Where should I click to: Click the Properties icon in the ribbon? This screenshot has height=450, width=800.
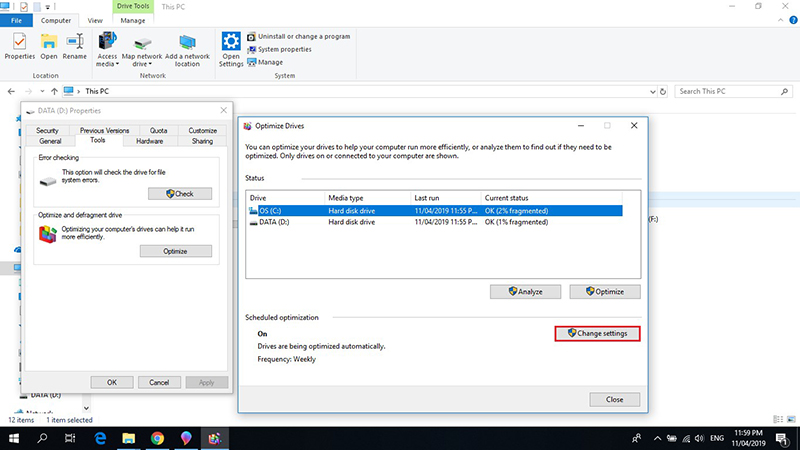19,46
